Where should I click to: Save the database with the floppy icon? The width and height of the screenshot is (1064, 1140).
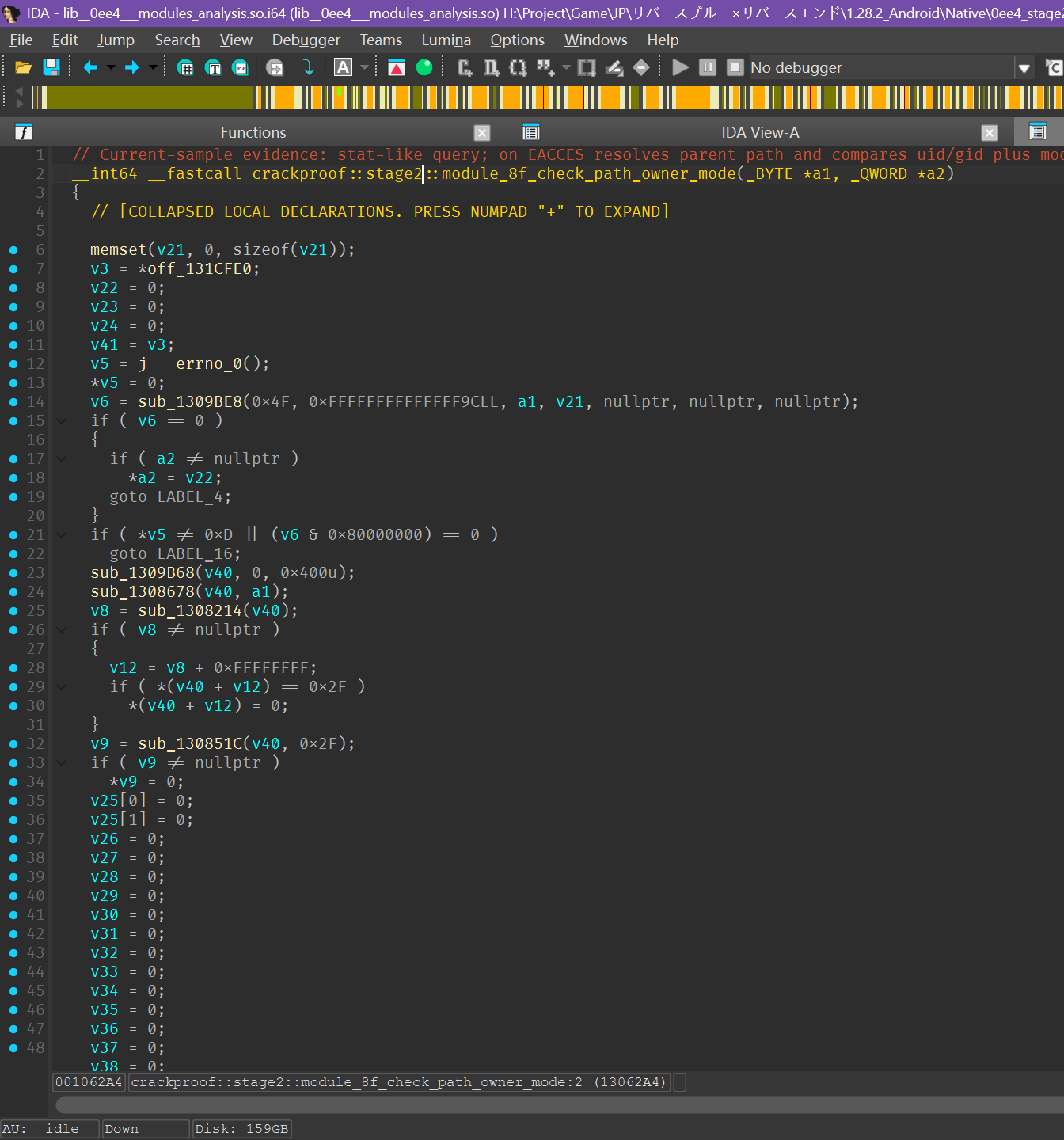[x=51, y=68]
